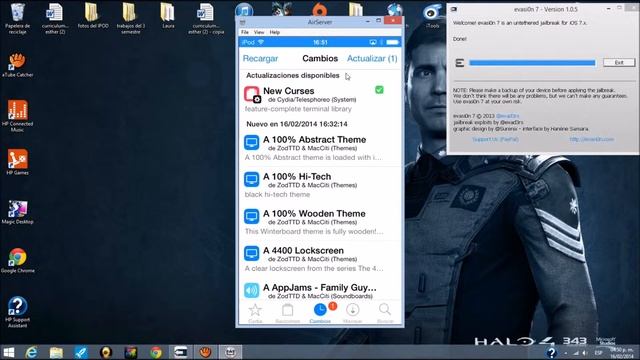
Task: Open Chrome from the taskbar
Action: (x=156, y=352)
